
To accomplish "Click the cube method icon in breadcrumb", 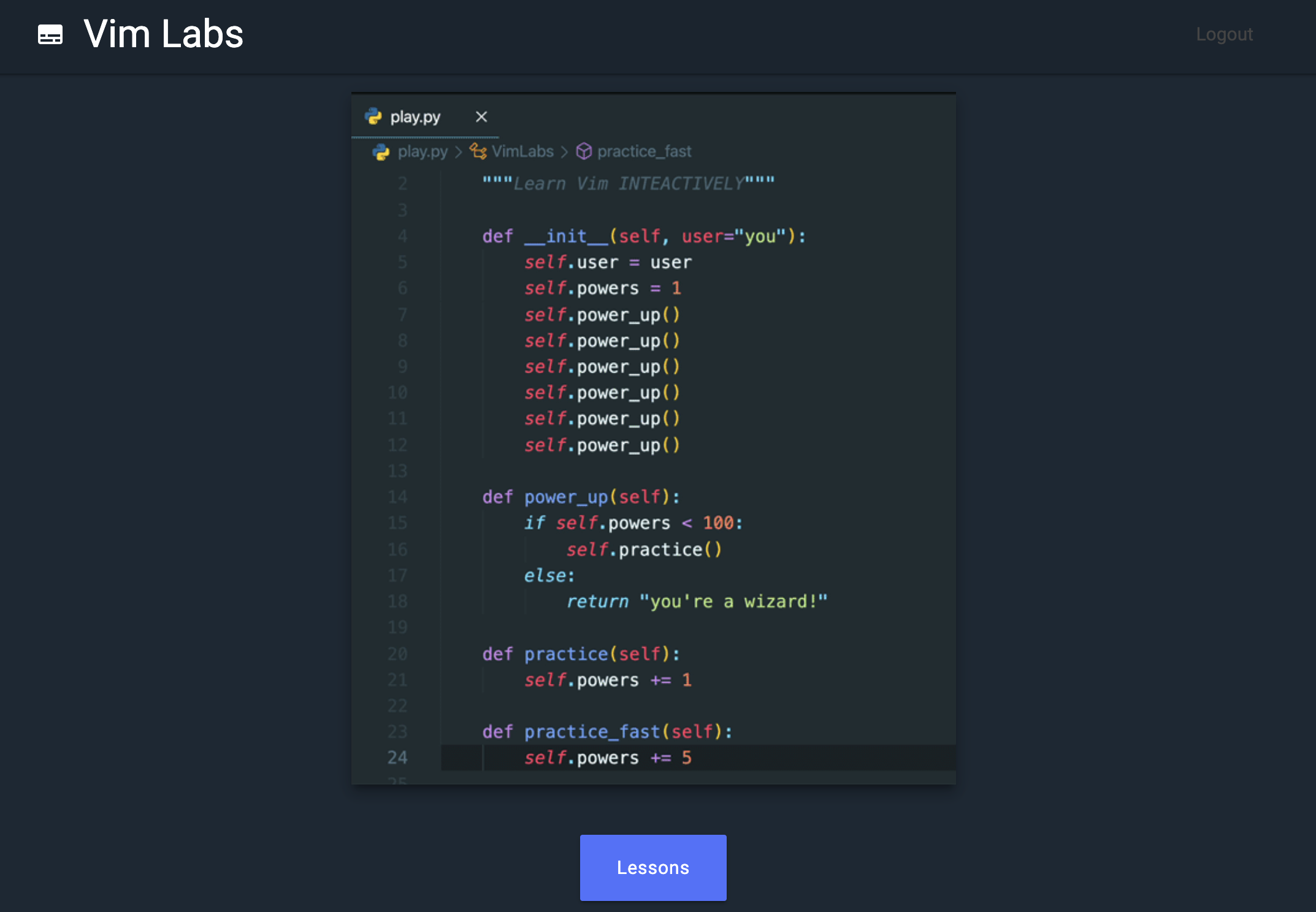I will click(x=584, y=151).
